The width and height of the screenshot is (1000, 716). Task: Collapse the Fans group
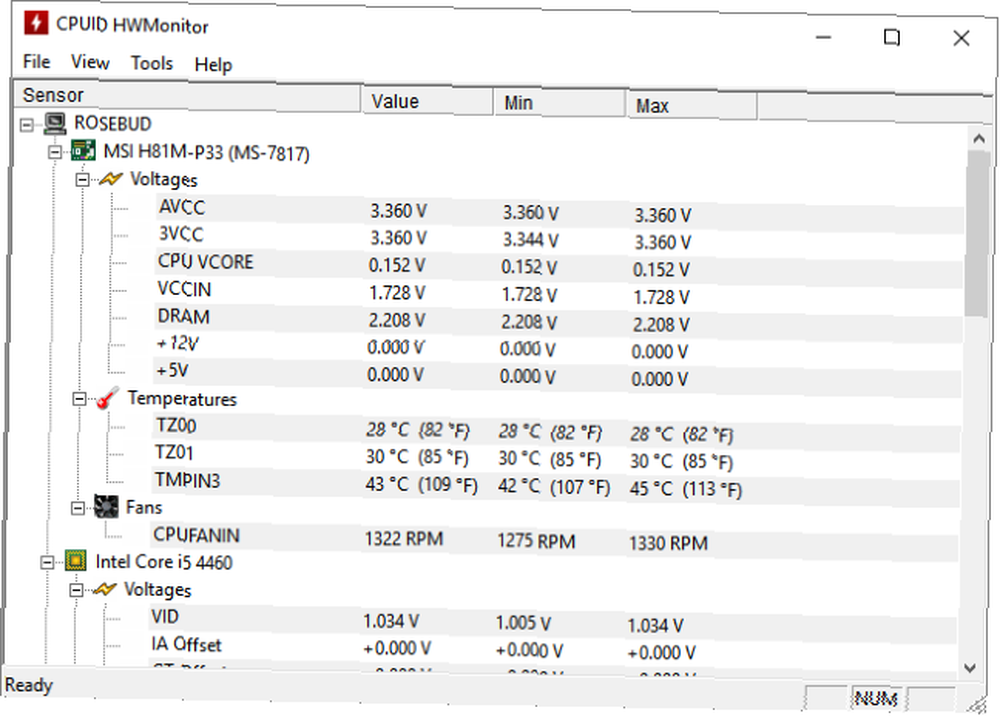[78, 508]
